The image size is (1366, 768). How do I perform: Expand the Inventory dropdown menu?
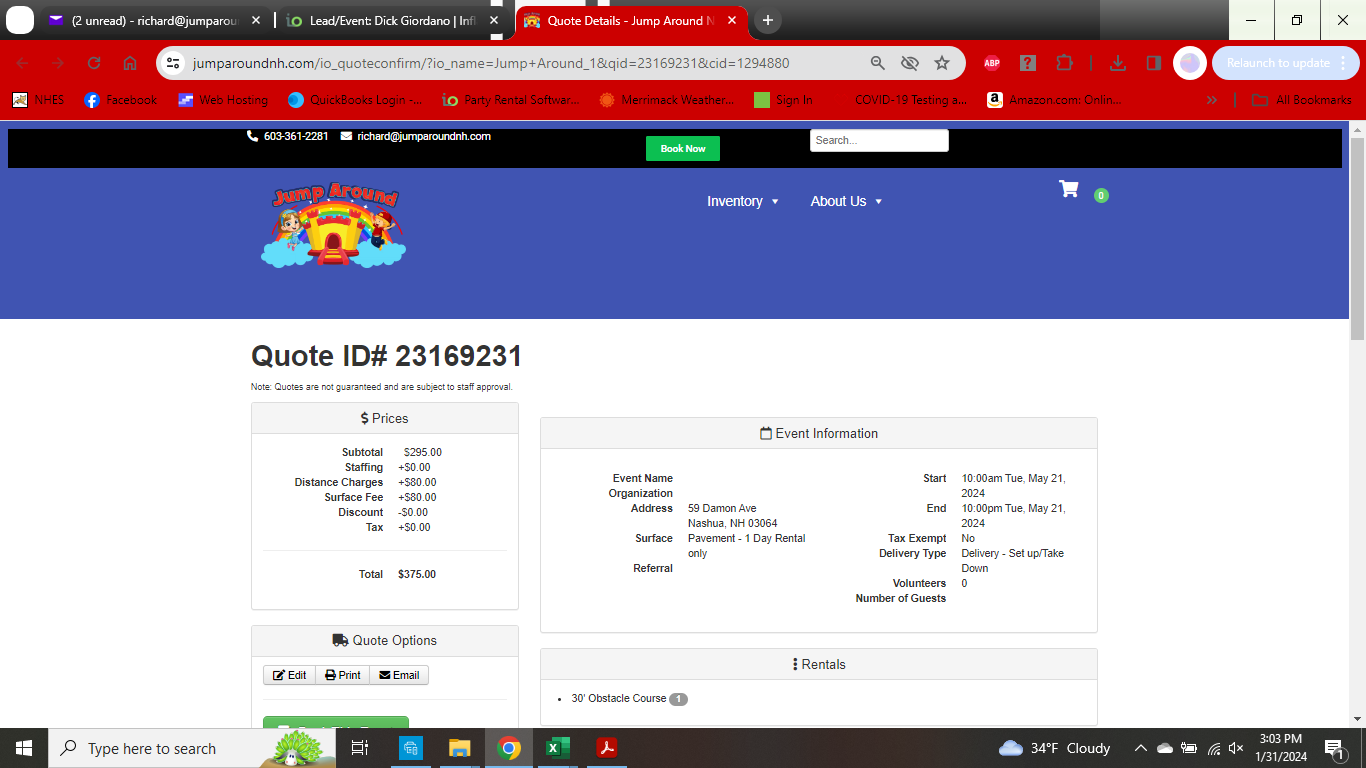pyautogui.click(x=742, y=201)
